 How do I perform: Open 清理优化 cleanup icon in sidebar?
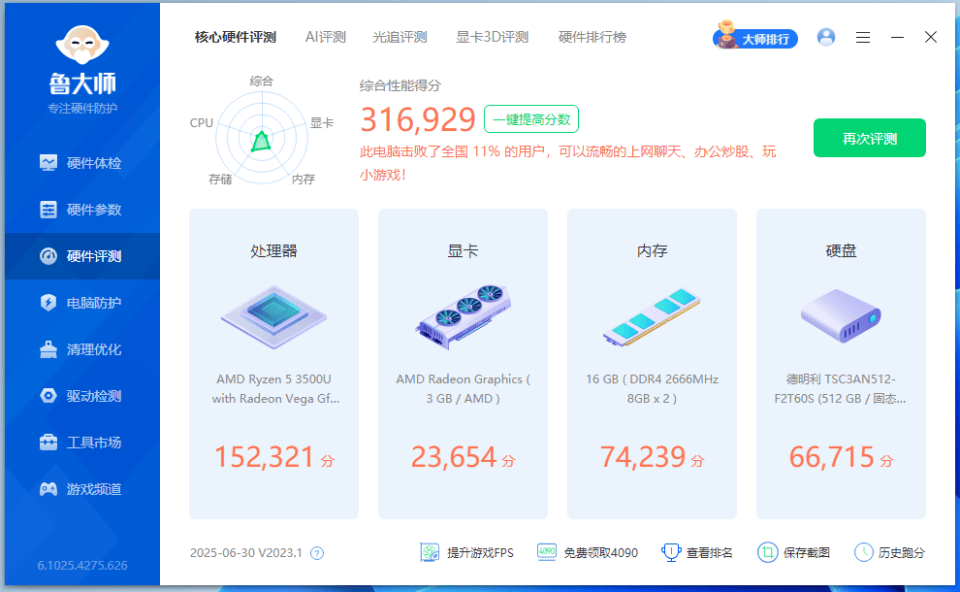pyautogui.click(x=48, y=350)
